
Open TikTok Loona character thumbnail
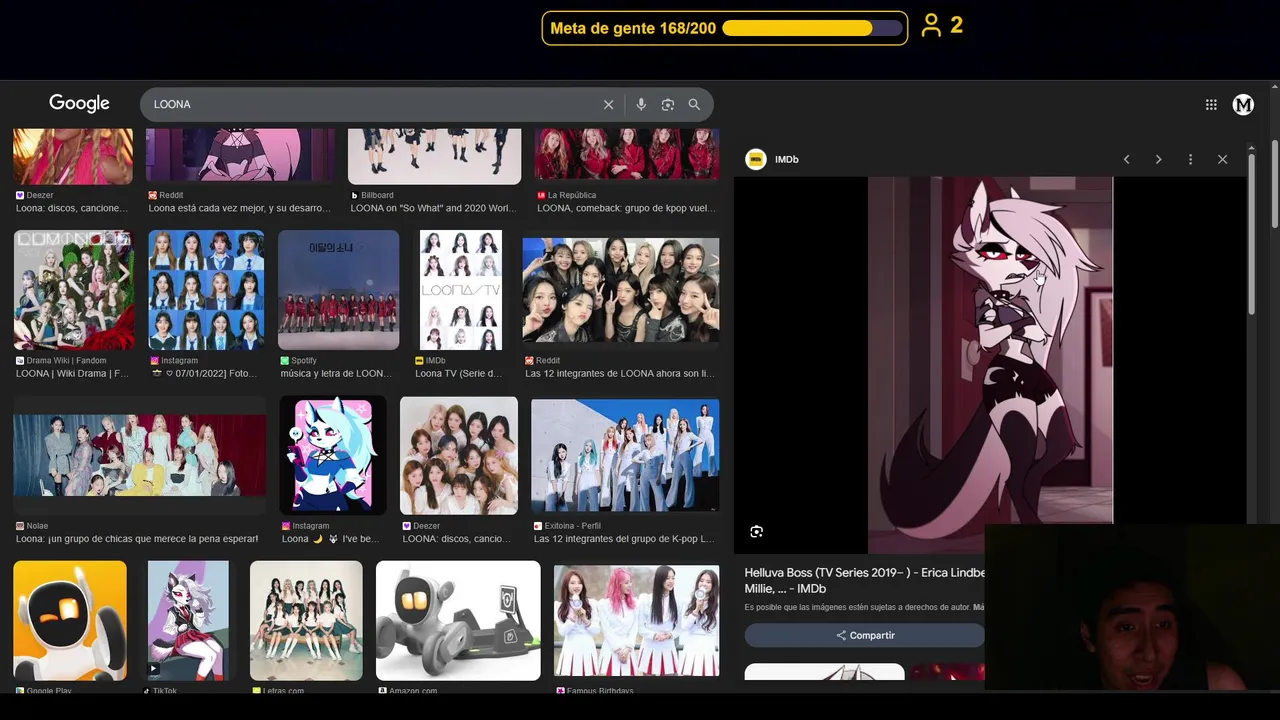(x=188, y=620)
